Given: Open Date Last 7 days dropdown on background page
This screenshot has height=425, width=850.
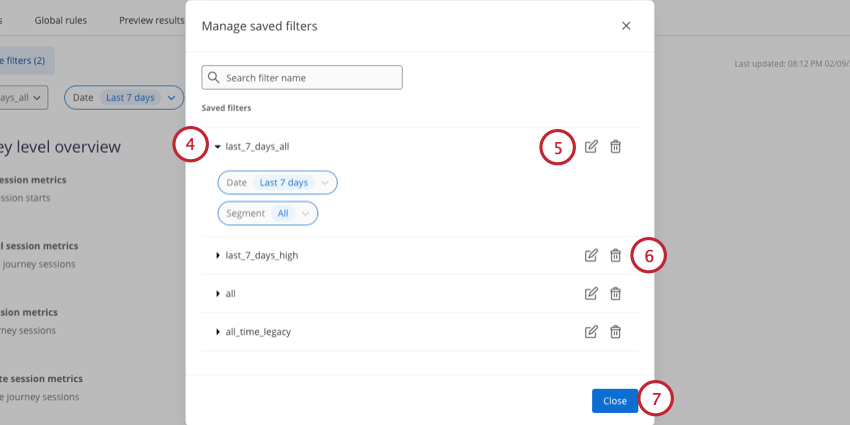Looking at the screenshot, I should (x=124, y=98).
